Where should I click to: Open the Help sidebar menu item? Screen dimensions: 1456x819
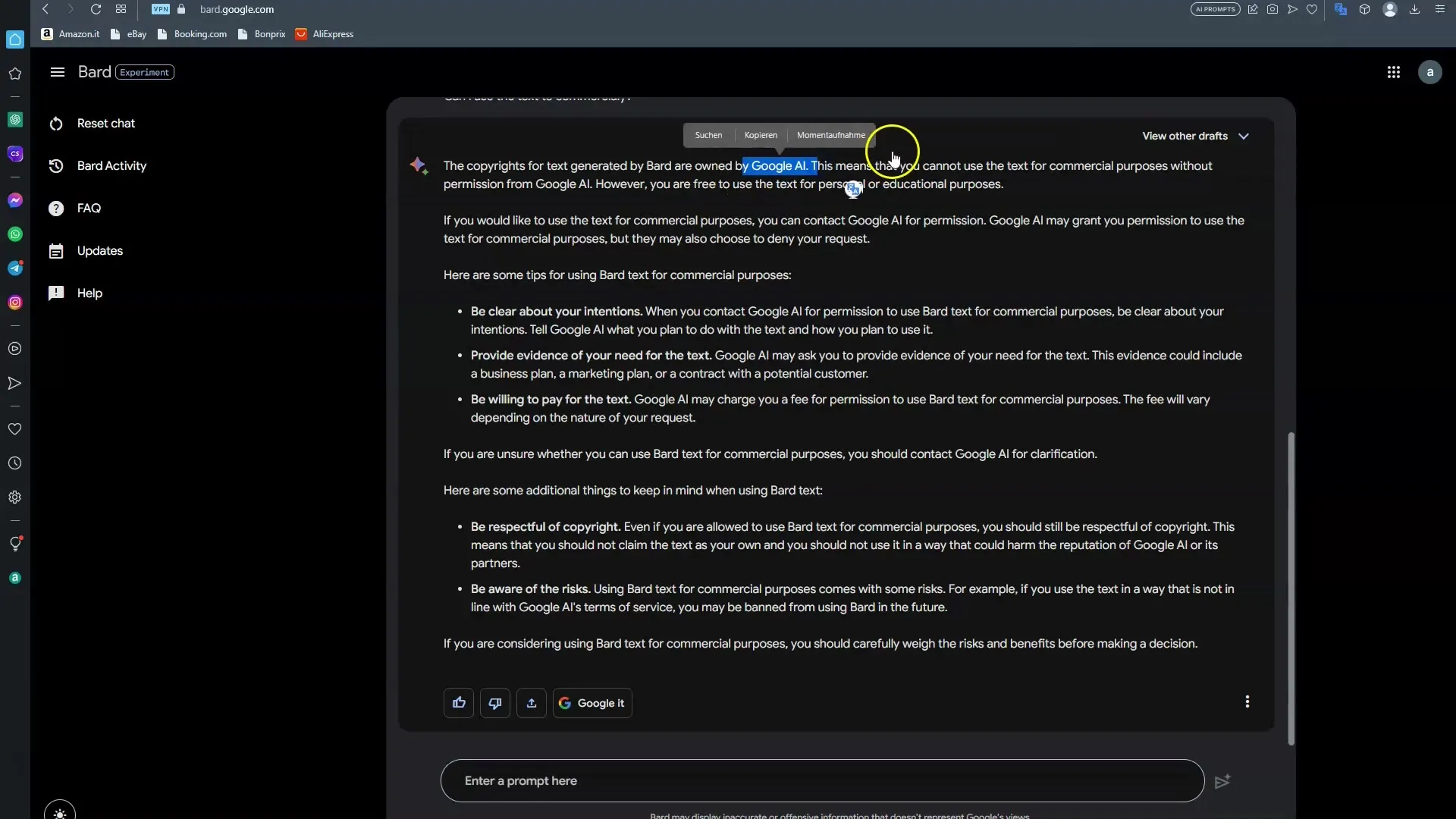pyautogui.click(x=89, y=293)
